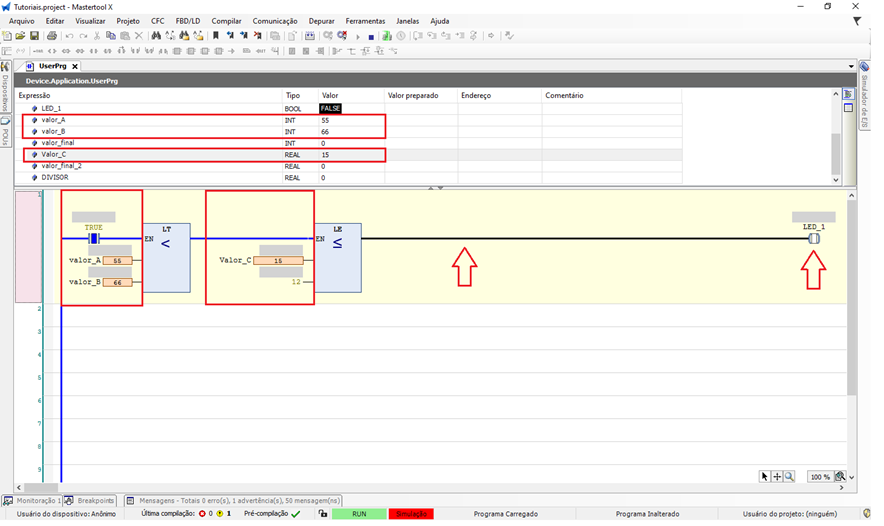
Task: Toggle the LED_1 output coil
Action: point(813,239)
